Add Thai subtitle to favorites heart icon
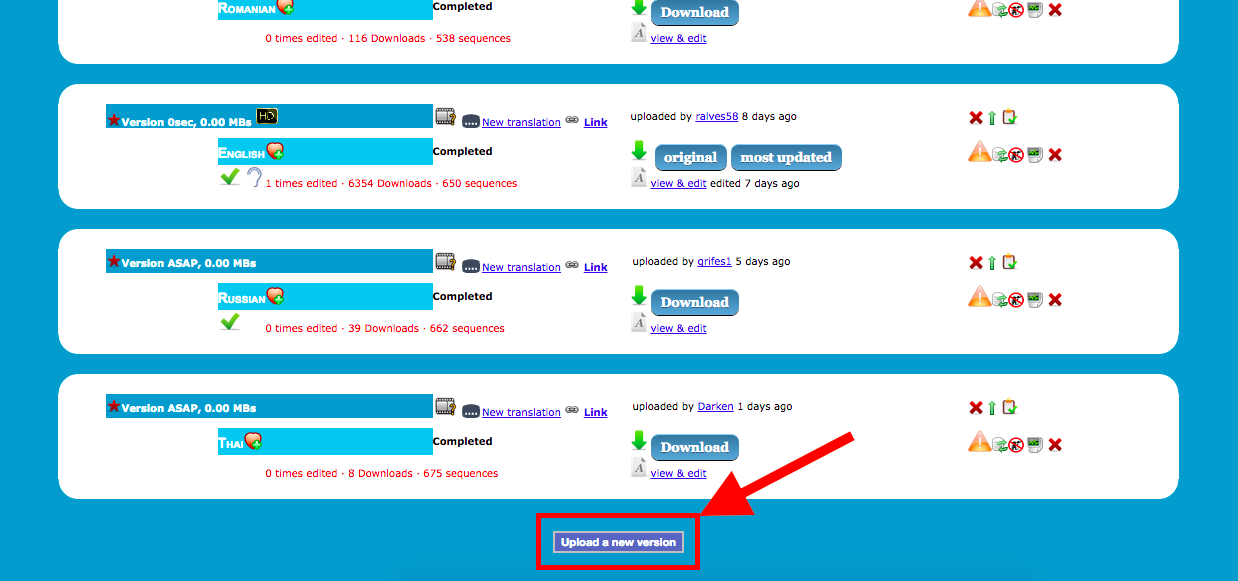Viewport: 1238px width, 581px height. (x=253, y=441)
